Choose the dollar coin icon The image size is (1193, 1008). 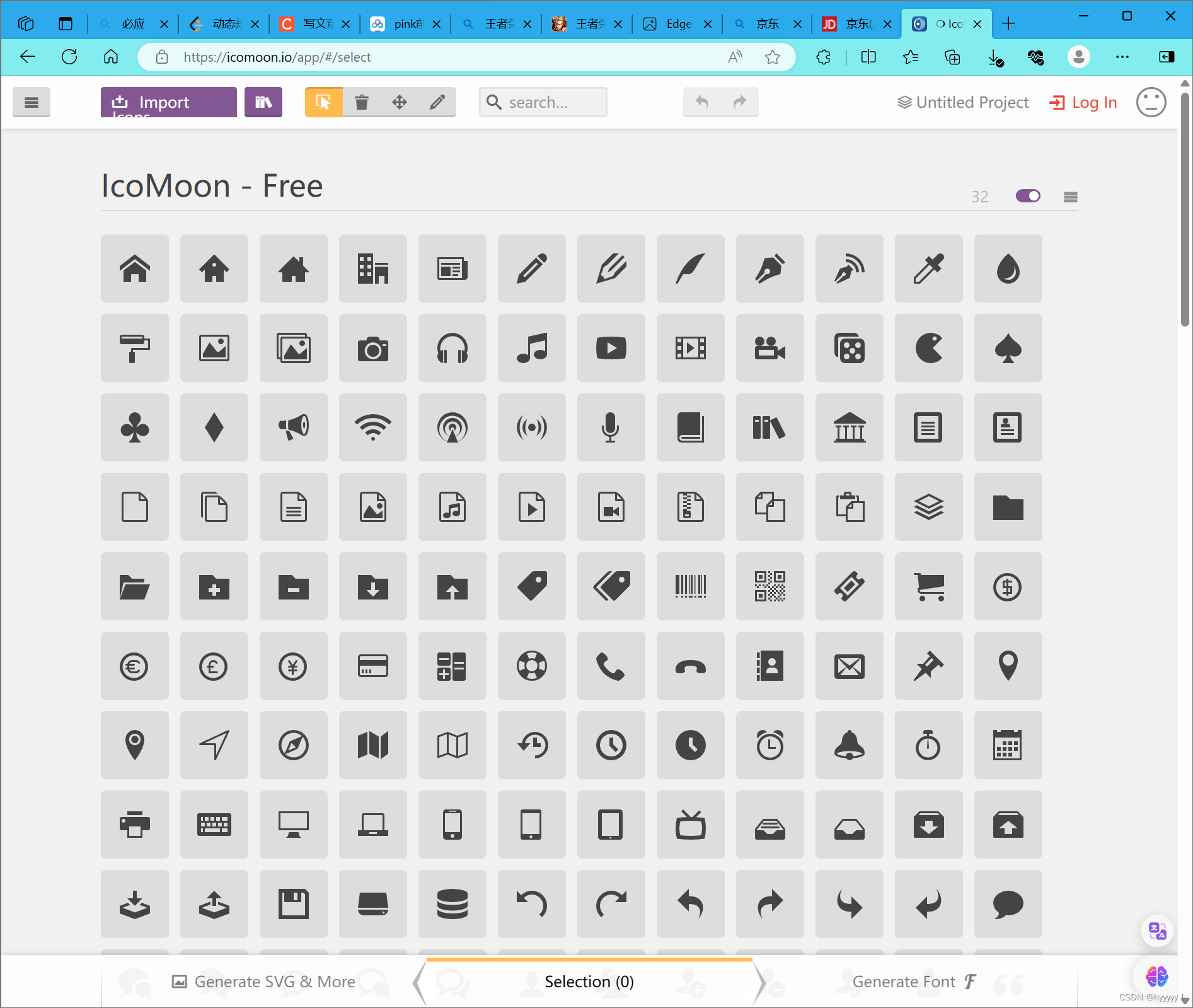(1008, 586)
